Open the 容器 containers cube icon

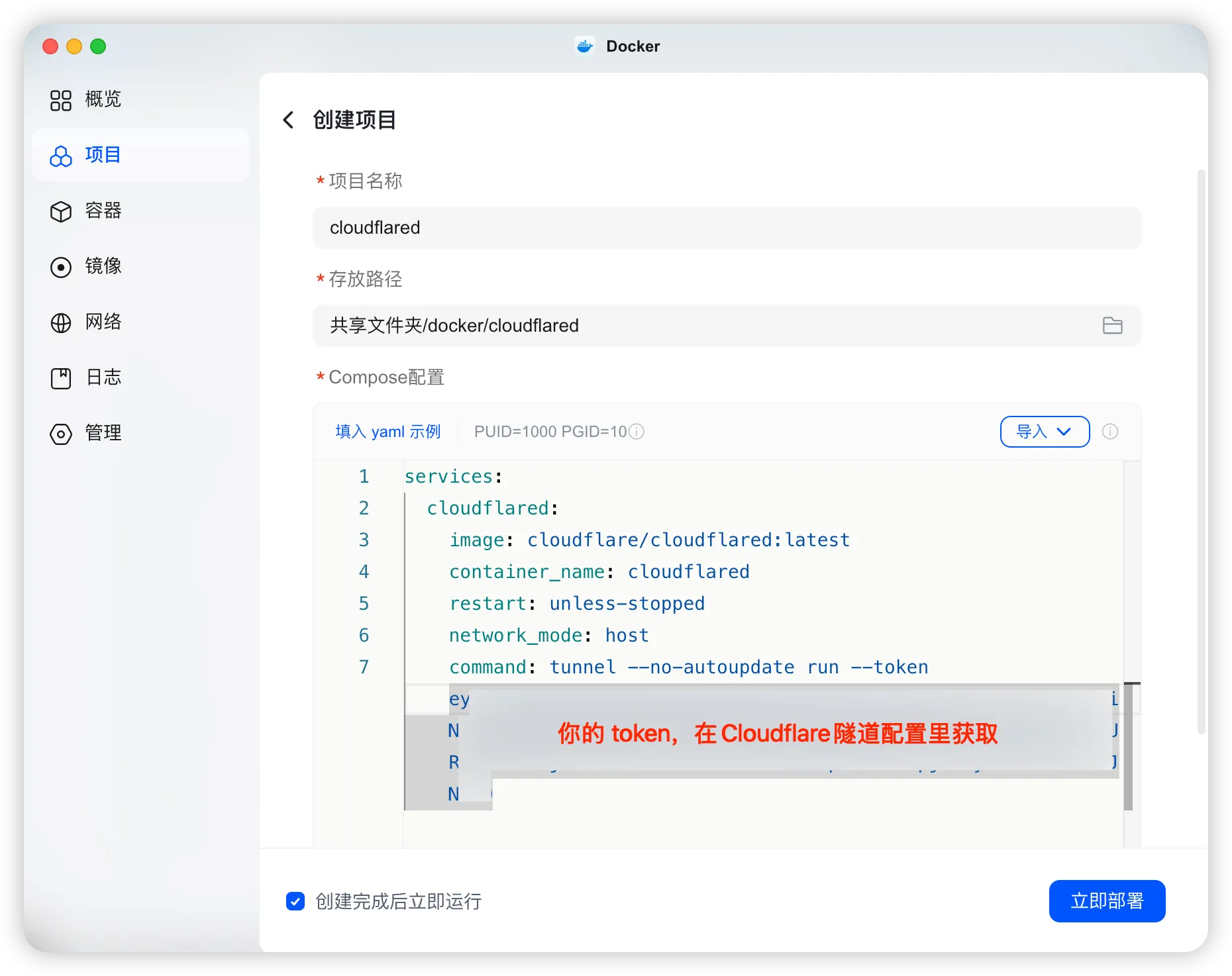pyautogui.click(x=61, y=211)
